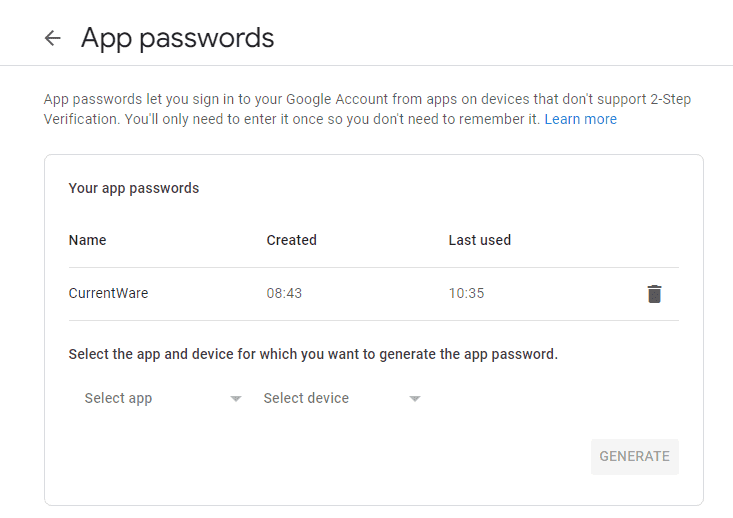The image size is (733, 518).
Task: Open the Select device combo box label
Action: [x=306, y=398]
